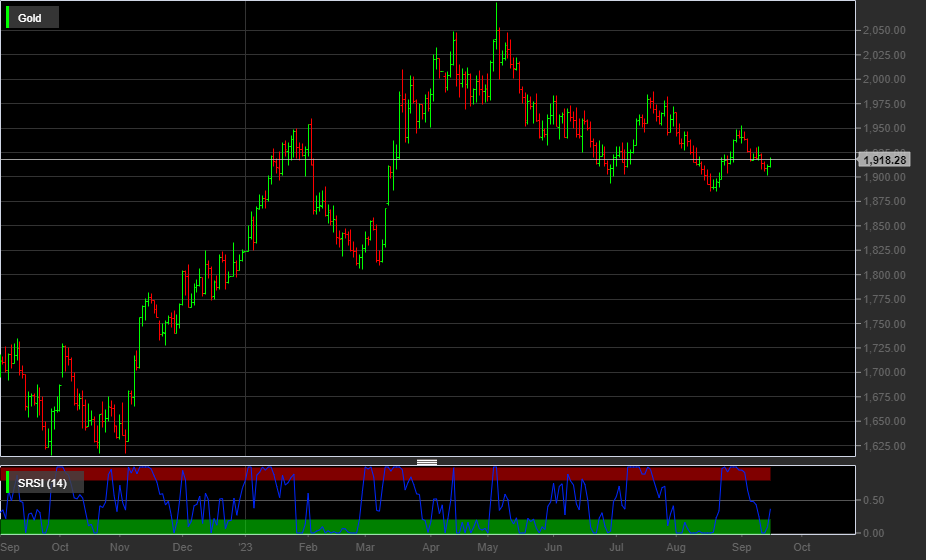
Task: Click the Jul label on time axis
Action: [616, 547]
